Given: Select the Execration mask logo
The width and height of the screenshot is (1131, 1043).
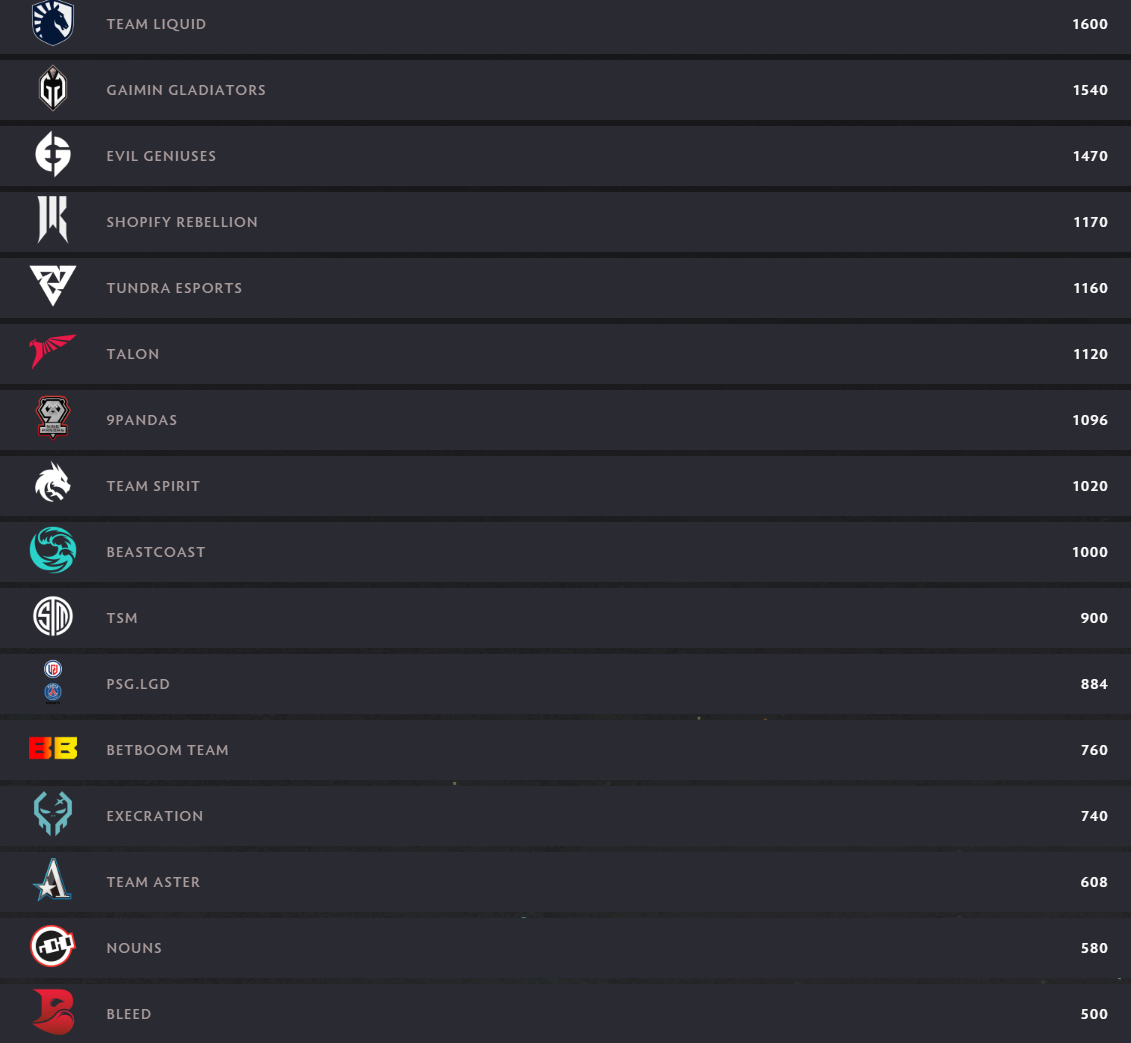Looking at the screenshot, I should [x=53, y=814].
